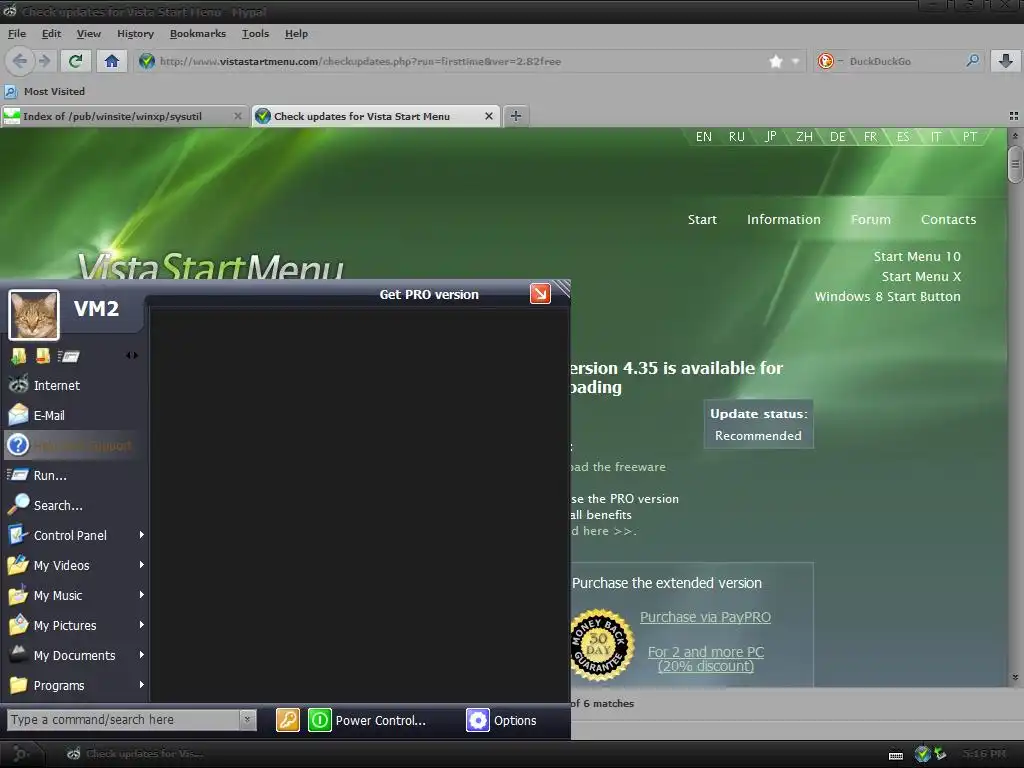The width and height of the screenshot is (1024, 768).
Task: Click the orange key lock icon
Action: [x=288, y=720]
